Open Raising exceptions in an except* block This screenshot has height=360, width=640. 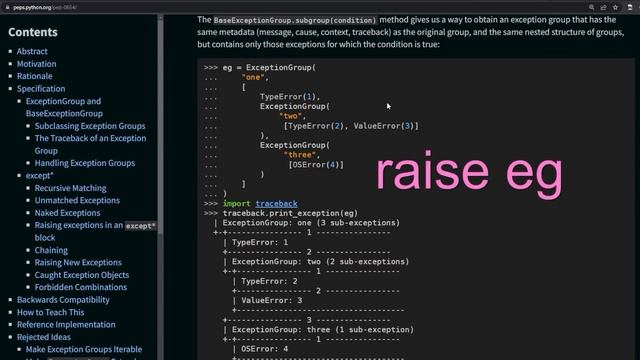click(95, 231)
